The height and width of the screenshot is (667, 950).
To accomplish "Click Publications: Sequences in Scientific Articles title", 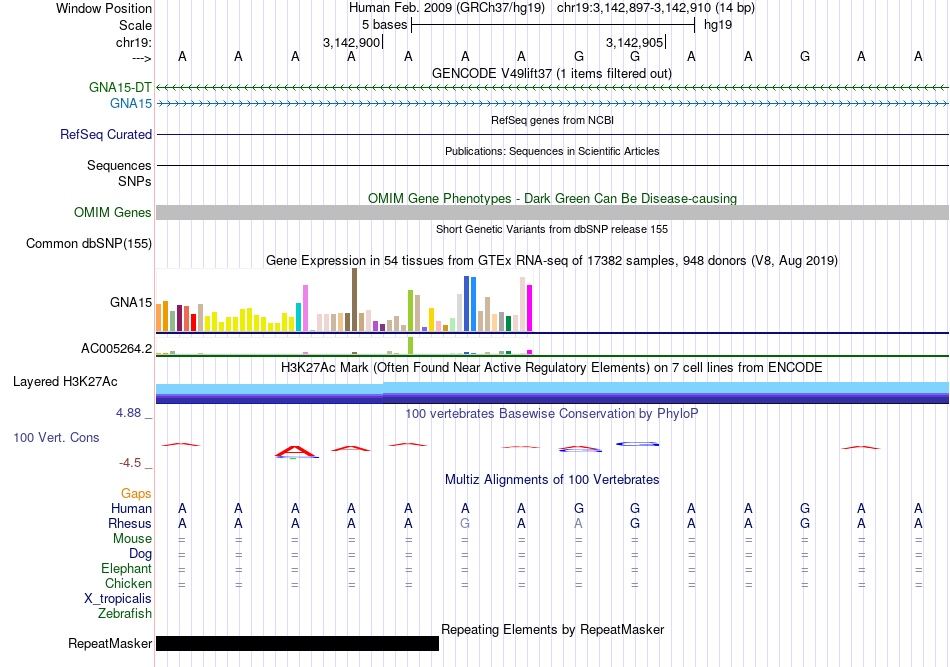I will 552,151.
